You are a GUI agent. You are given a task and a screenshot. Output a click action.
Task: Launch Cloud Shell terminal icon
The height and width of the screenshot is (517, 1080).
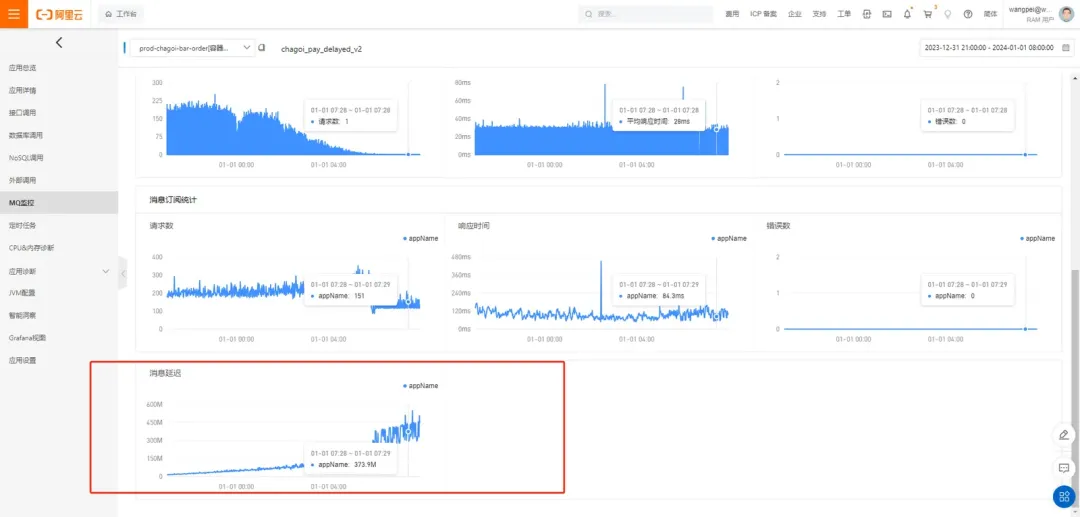point(887,14)
